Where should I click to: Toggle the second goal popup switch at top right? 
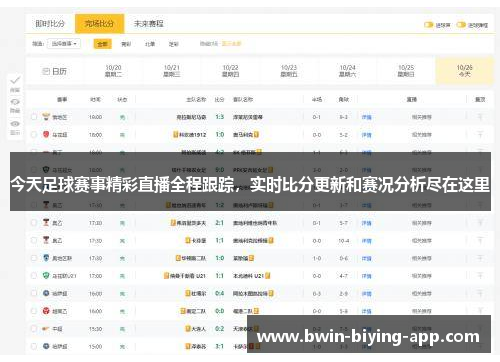click(x=461, y=25)
